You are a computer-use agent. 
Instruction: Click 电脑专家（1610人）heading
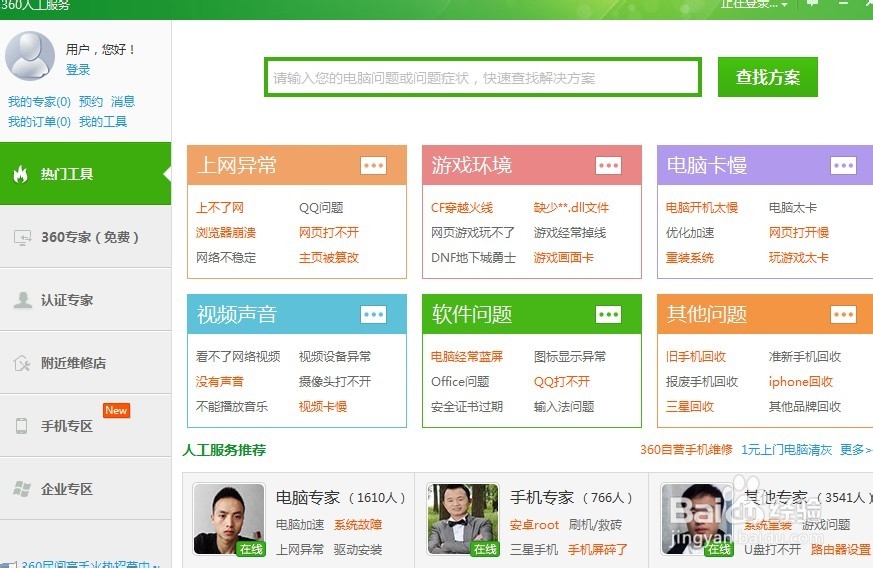pyautogui.click(x=341, y=498)
